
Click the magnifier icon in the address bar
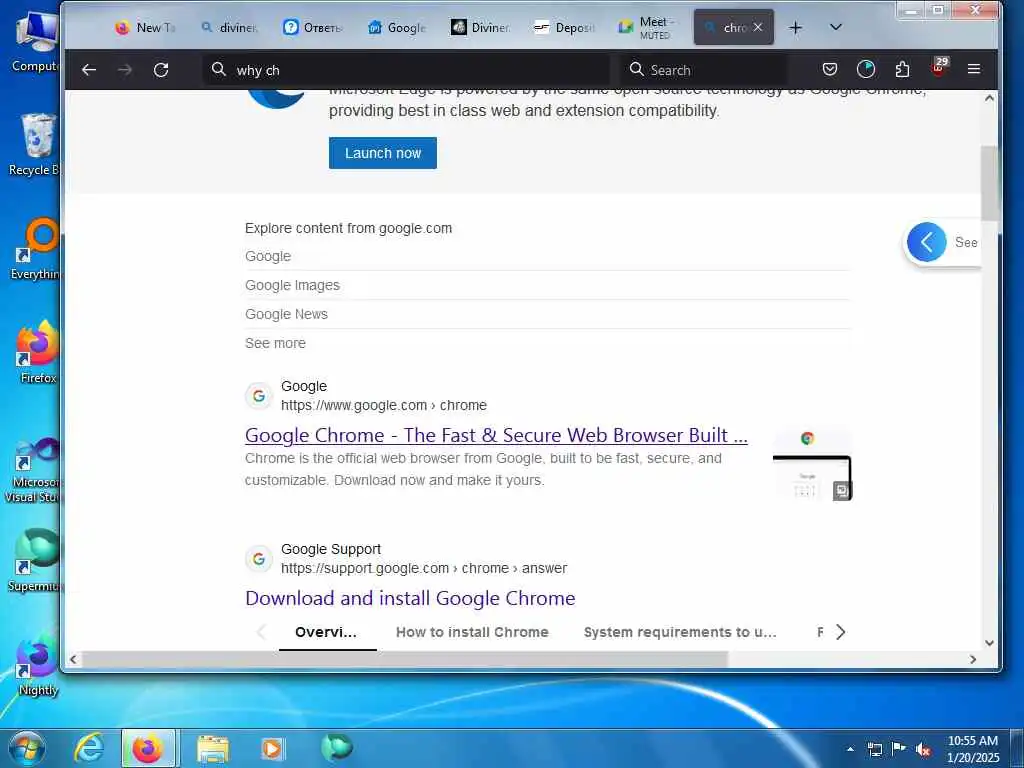tap(219, 69)
